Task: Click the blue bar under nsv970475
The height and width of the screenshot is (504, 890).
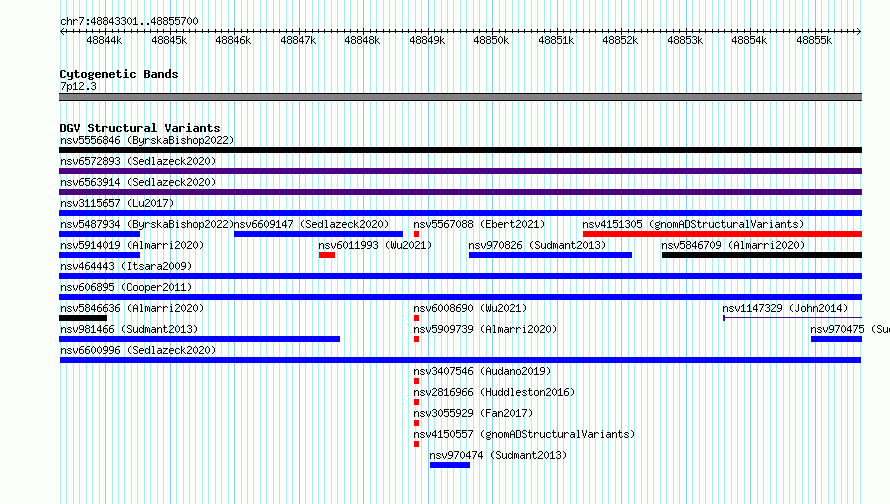Action: (837, 339)
